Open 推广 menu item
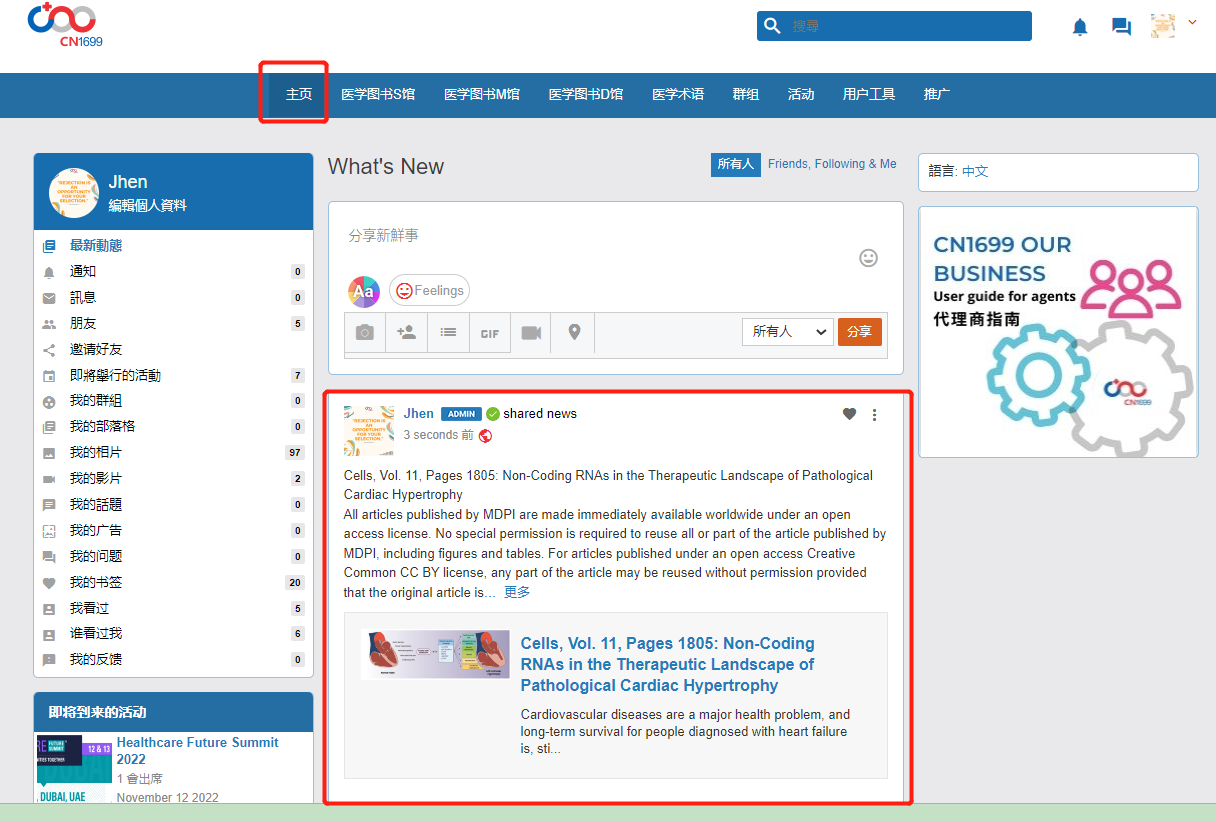 (x=937, y=94)
